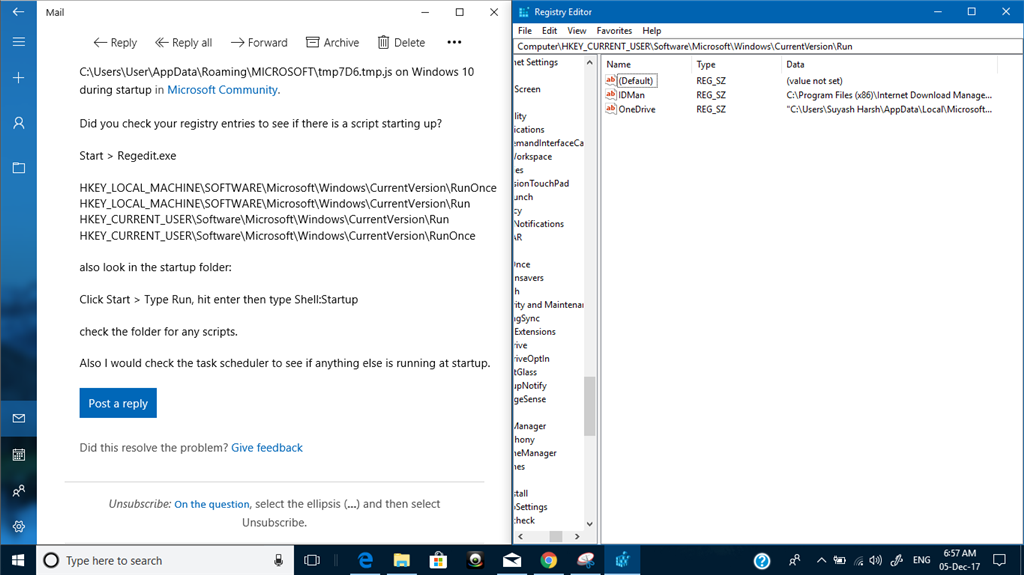Reply to the email
The image size is (1024, 575).
coord(115,42)
